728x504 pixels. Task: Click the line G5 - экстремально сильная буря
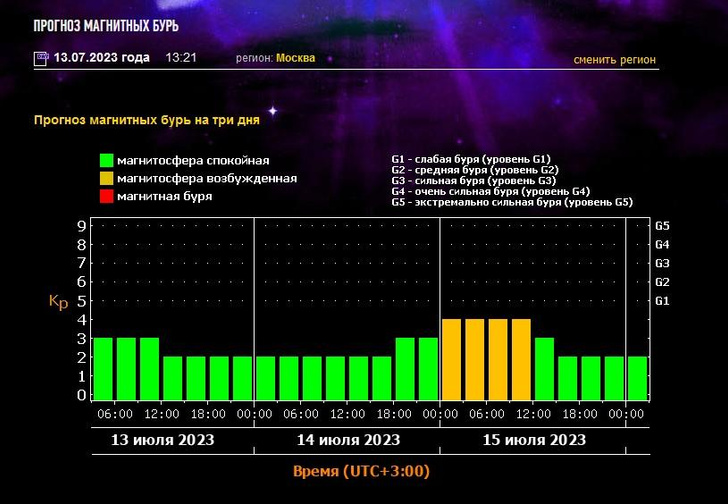point(512,202)
